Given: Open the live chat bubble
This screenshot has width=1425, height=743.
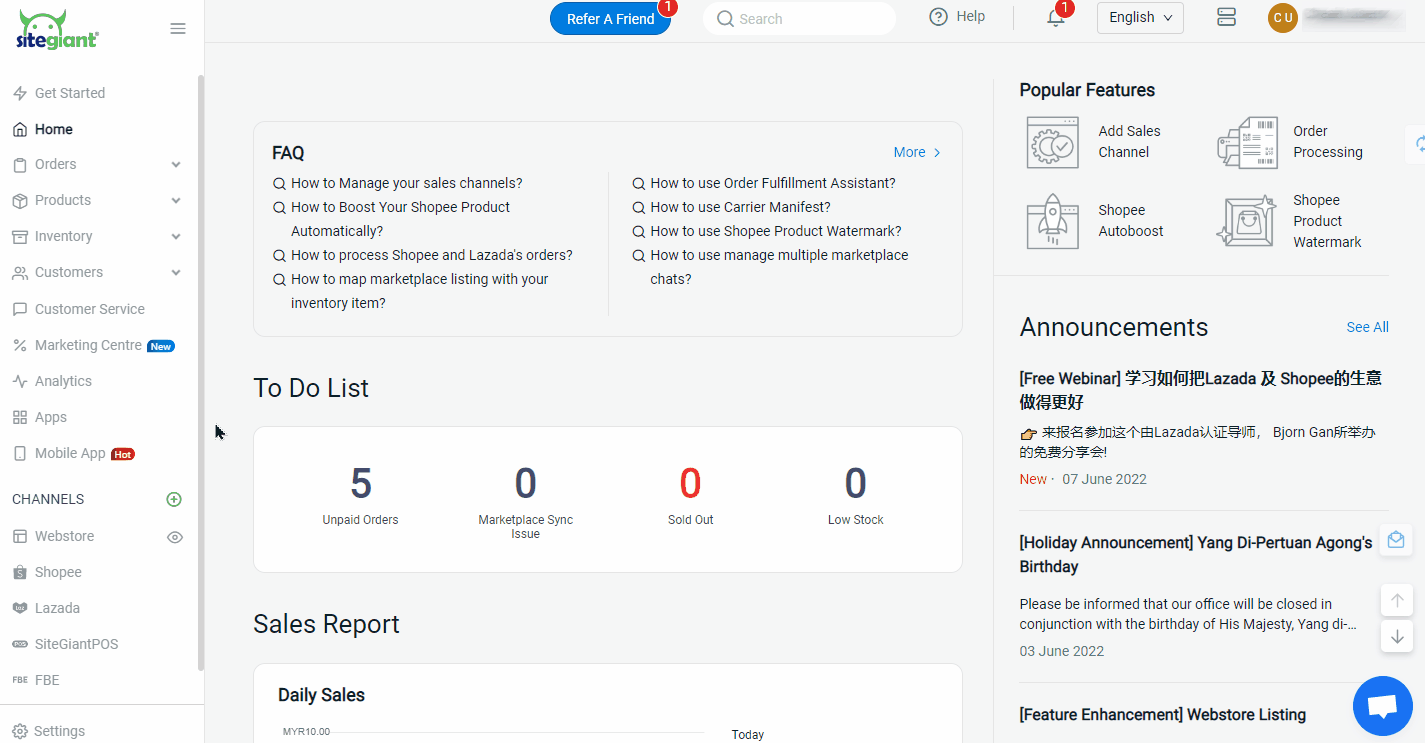Looking at the screenshot, I should tap(1382, 706).
